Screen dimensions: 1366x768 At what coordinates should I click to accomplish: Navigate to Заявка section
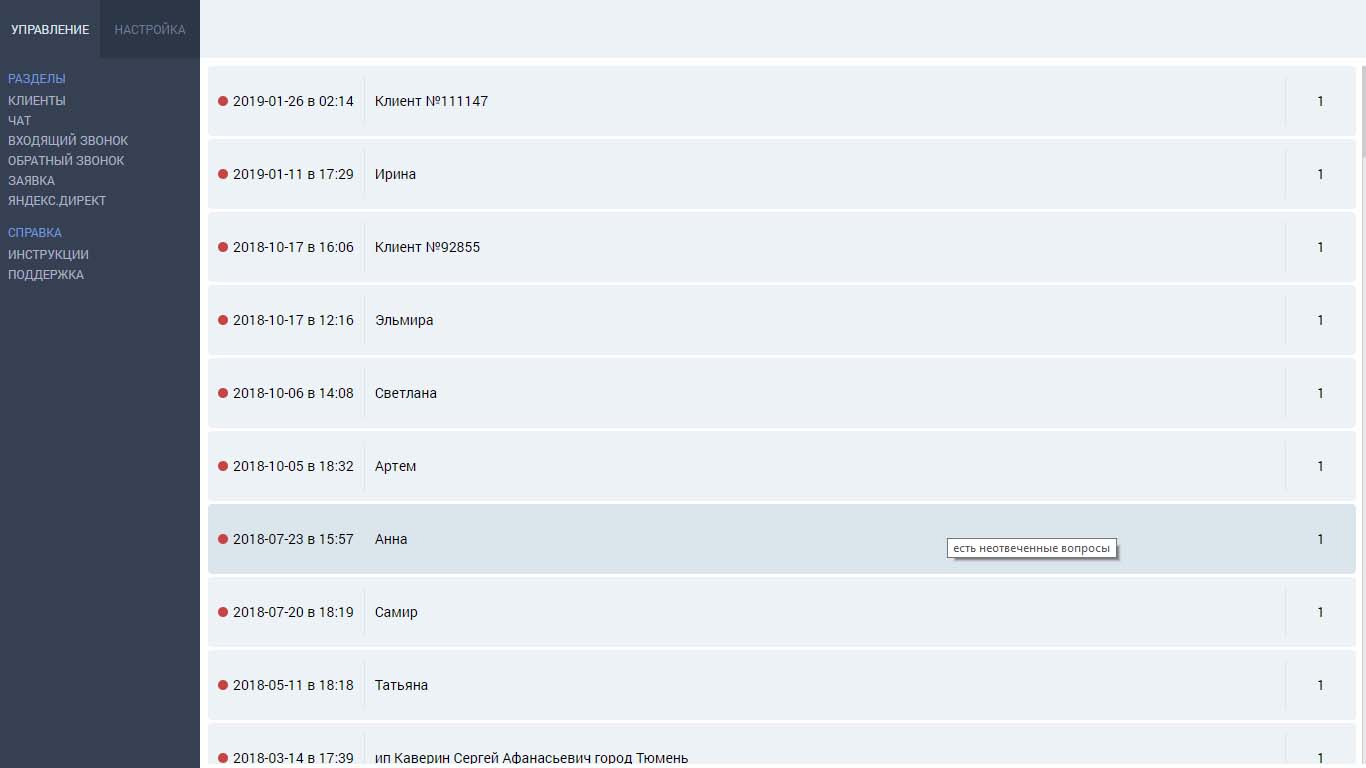32,181
